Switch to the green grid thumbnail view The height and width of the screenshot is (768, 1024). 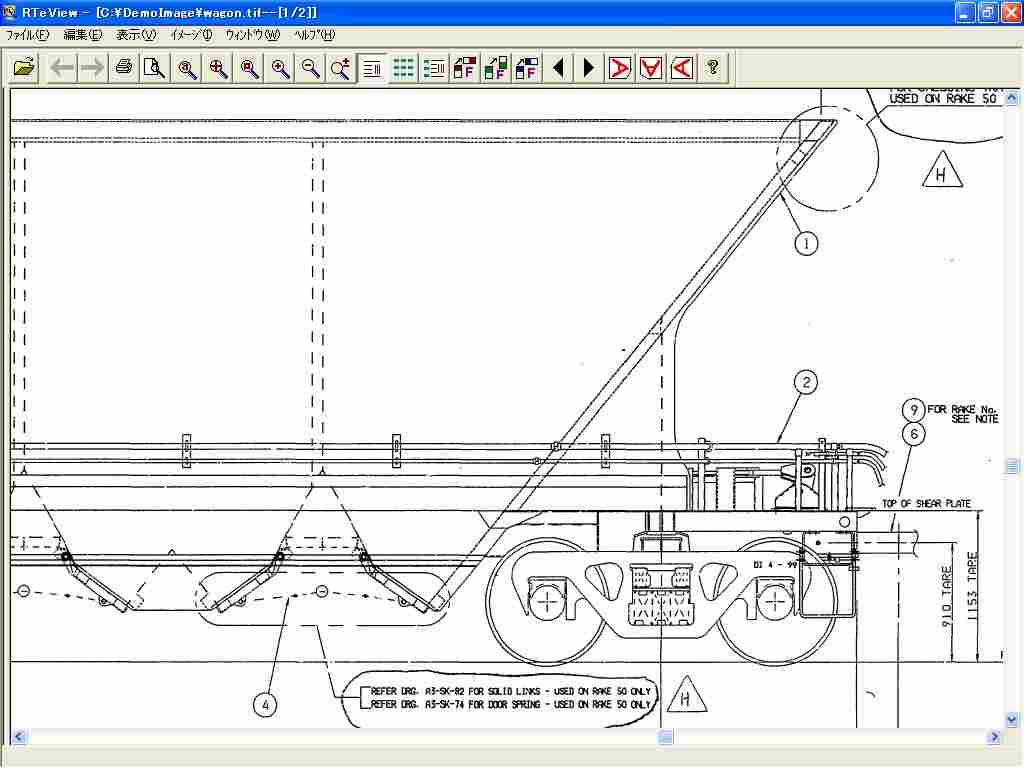tap(404, 67)
